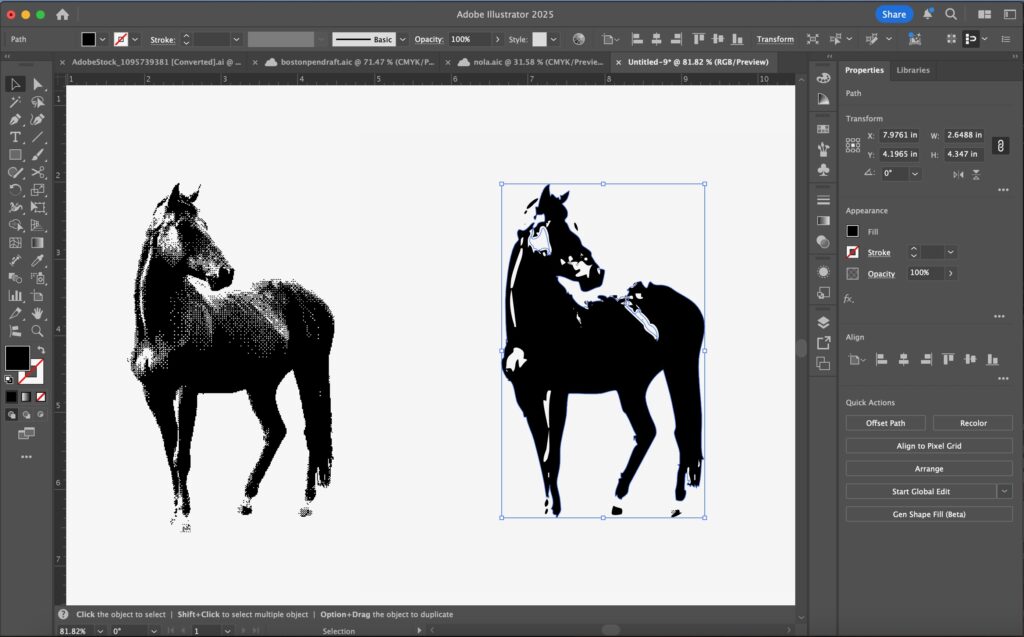Open the Layers panel icon
Viewport: 1024px width, 637px height.
[x=823, y=322]
